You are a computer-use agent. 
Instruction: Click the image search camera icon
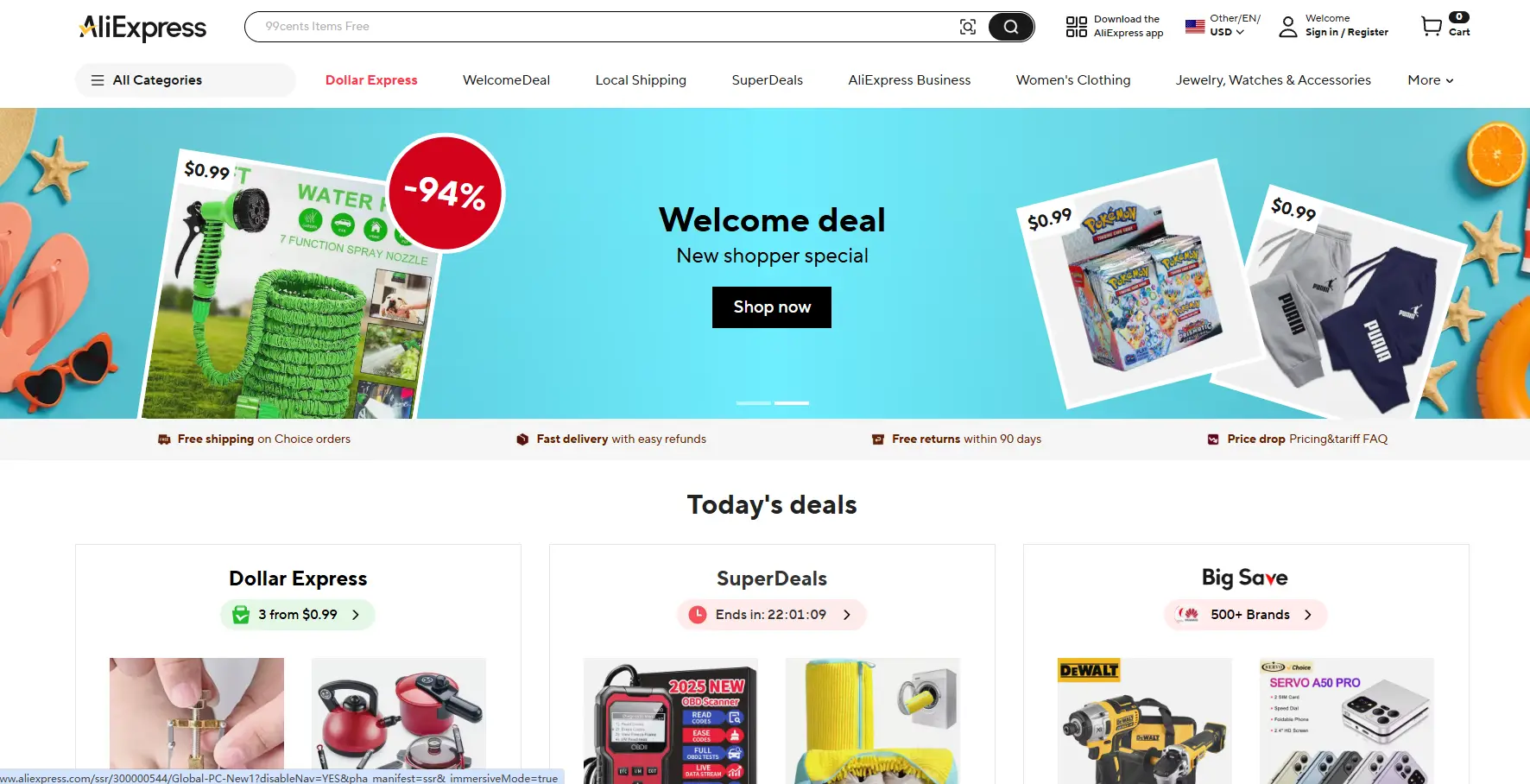point(968,27)
